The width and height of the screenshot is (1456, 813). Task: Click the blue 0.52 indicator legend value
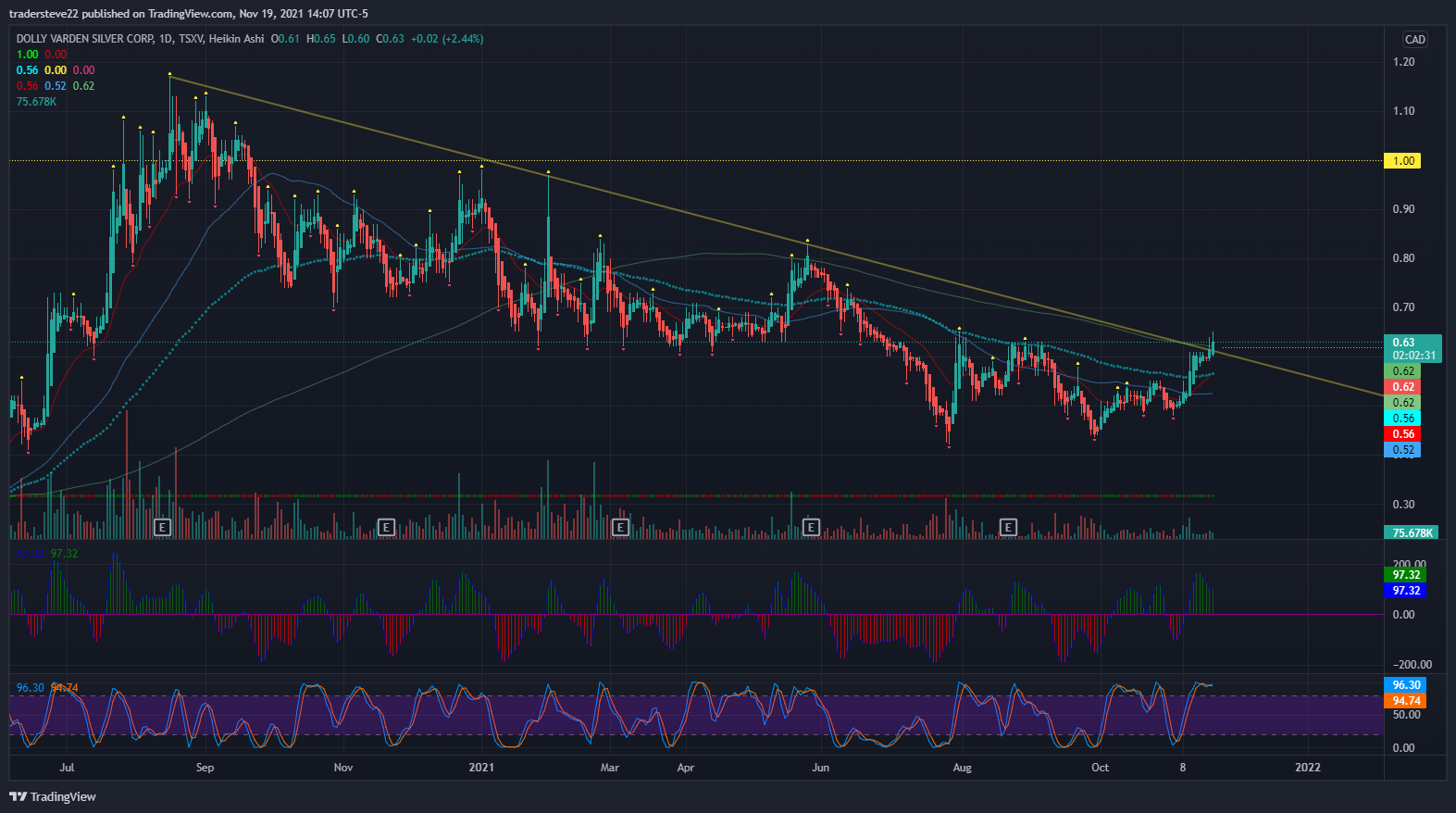coord(56,86)
